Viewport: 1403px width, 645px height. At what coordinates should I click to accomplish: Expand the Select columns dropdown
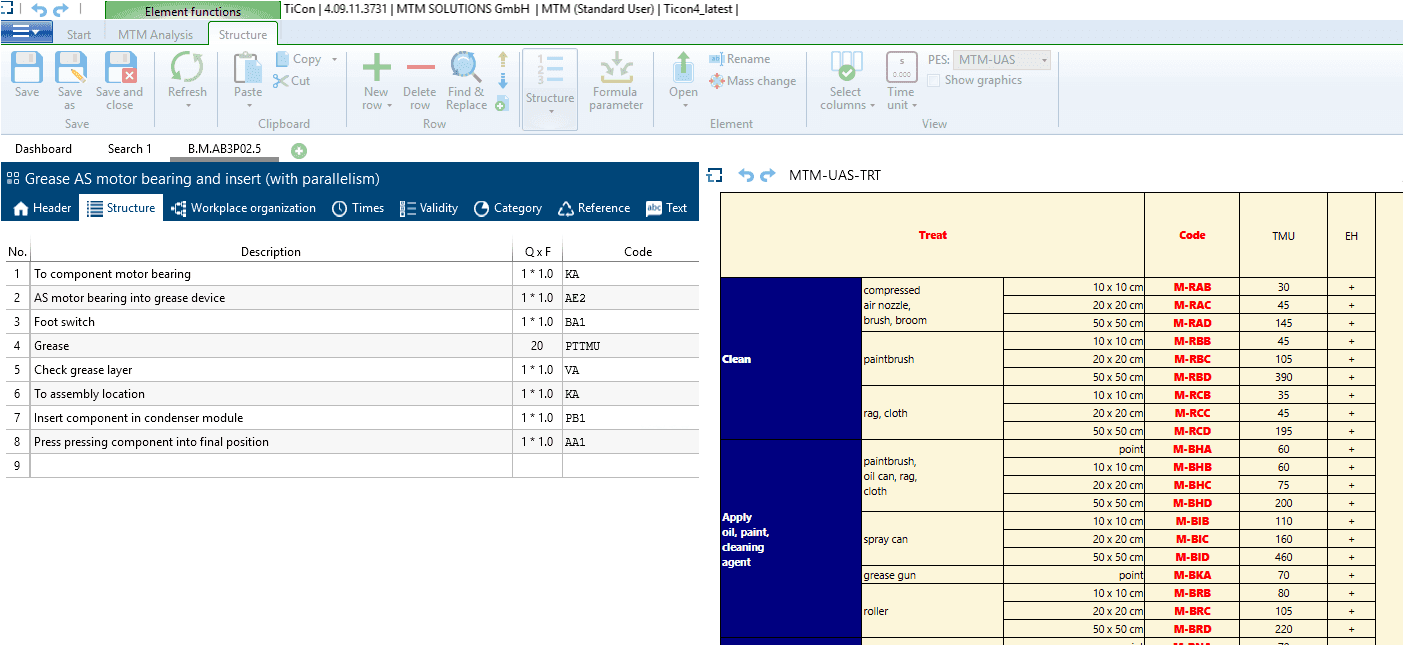847,105
